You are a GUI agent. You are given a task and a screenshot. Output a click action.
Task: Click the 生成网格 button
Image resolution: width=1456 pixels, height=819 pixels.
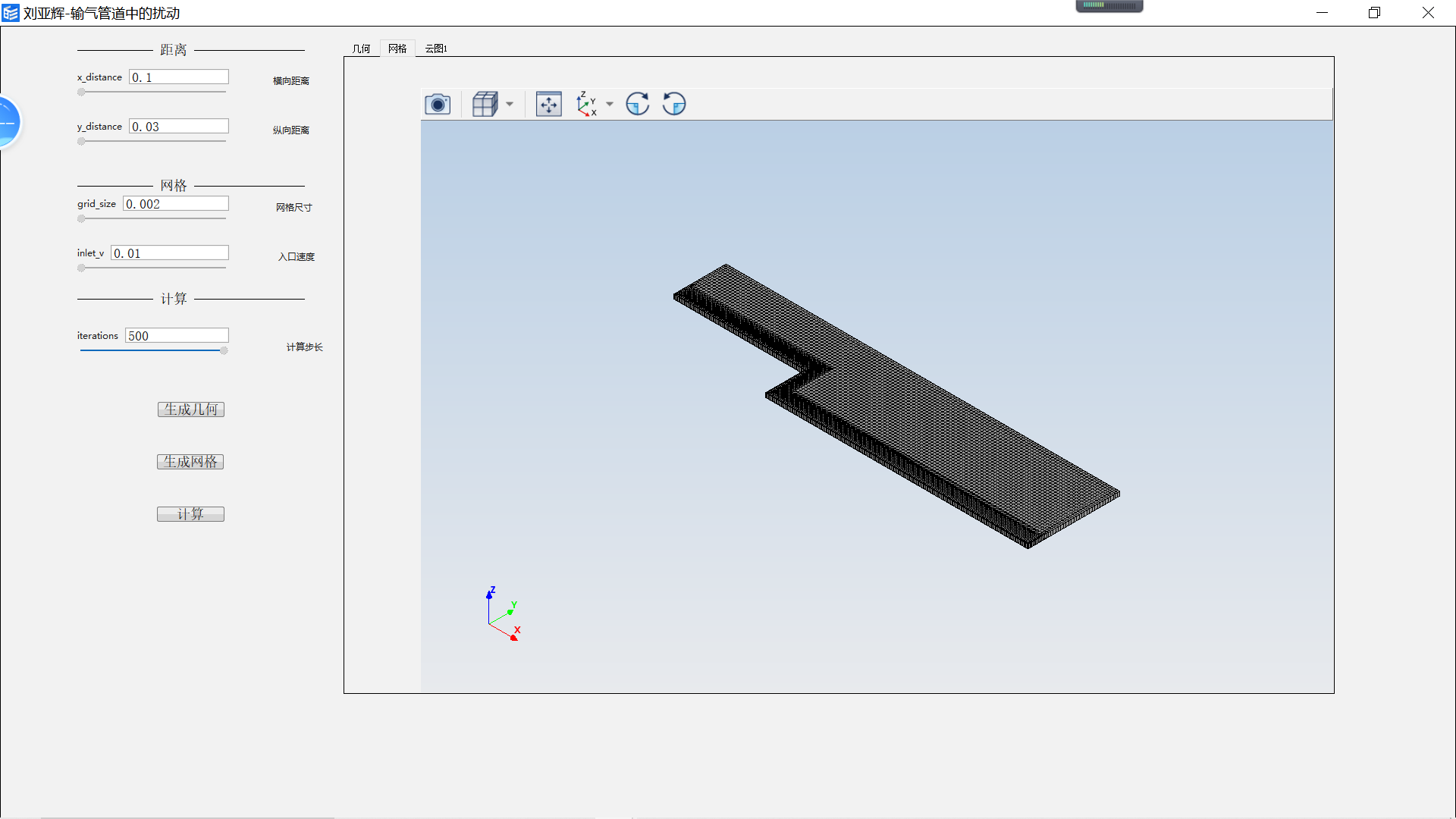click(190, 461)
